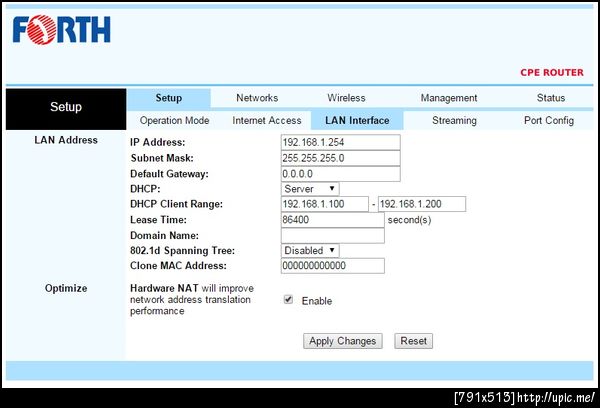Open the Setup top tab
600x408 pixels.
pos(168,98)
